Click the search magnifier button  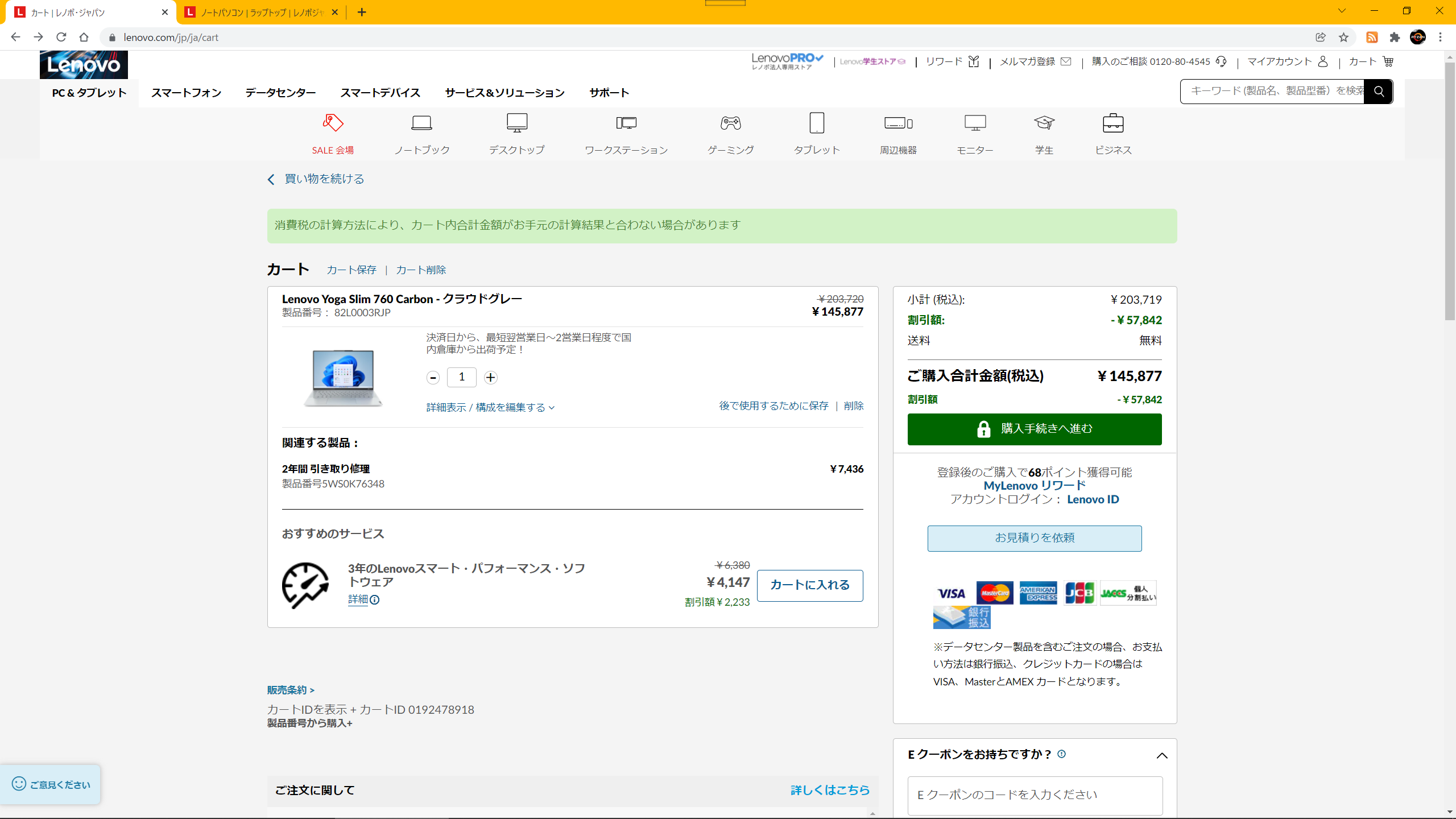(x=1379, y=92)
